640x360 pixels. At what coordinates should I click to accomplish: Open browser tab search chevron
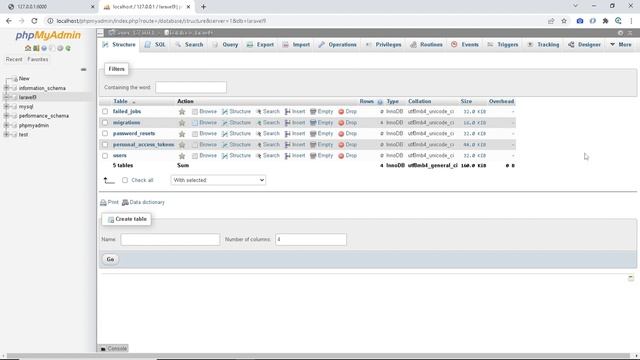tap(576, 6)
